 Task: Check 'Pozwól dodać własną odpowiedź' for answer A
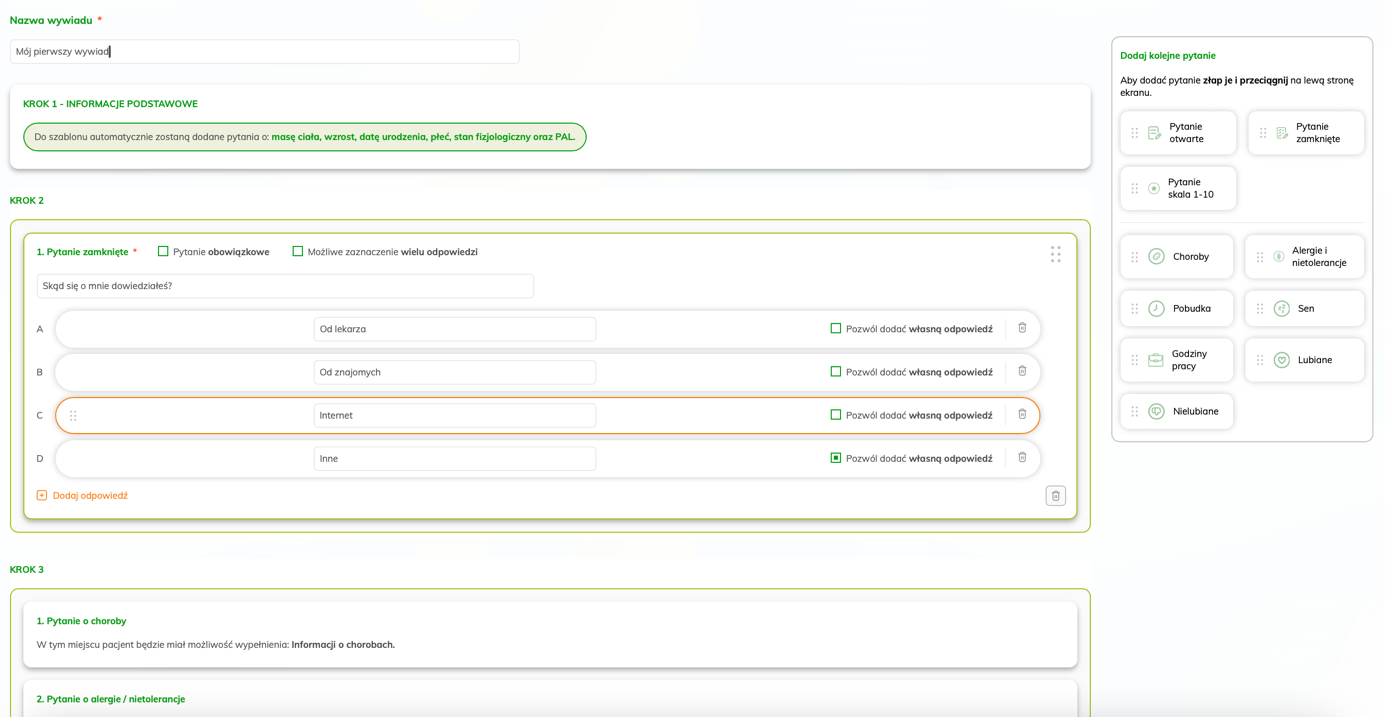tap(836, 328)
